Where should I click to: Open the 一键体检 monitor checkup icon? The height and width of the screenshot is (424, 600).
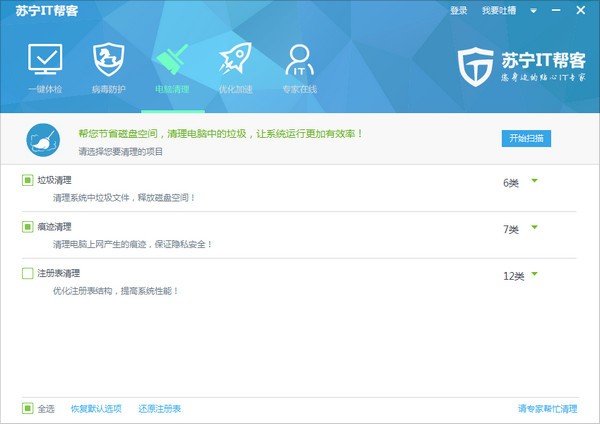coord(44,62)
